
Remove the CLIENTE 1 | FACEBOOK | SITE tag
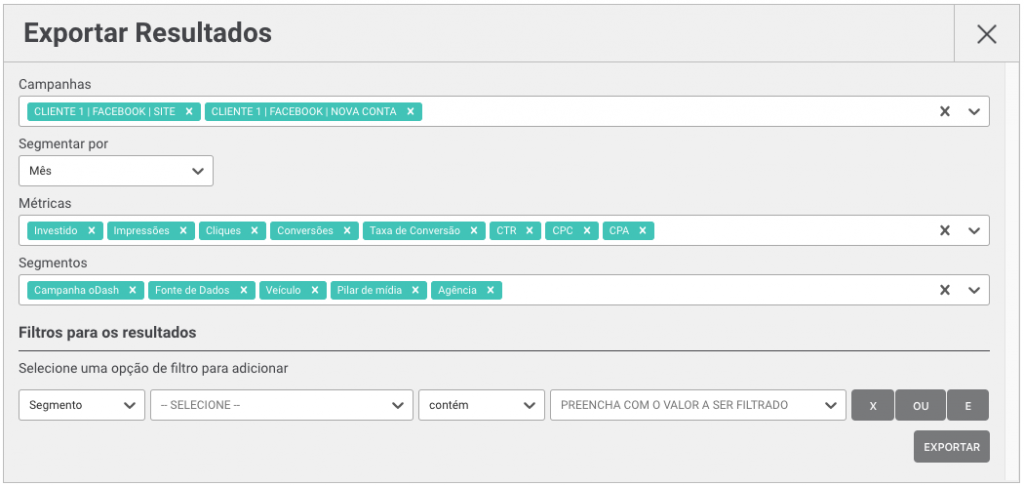pyautogui.click(x=189, y=112)
